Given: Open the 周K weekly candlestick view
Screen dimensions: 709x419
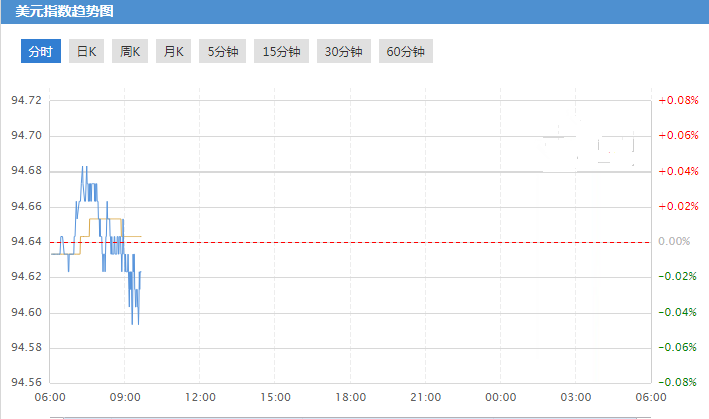Looking at the screenshot, I should click(x=130, y=52).
